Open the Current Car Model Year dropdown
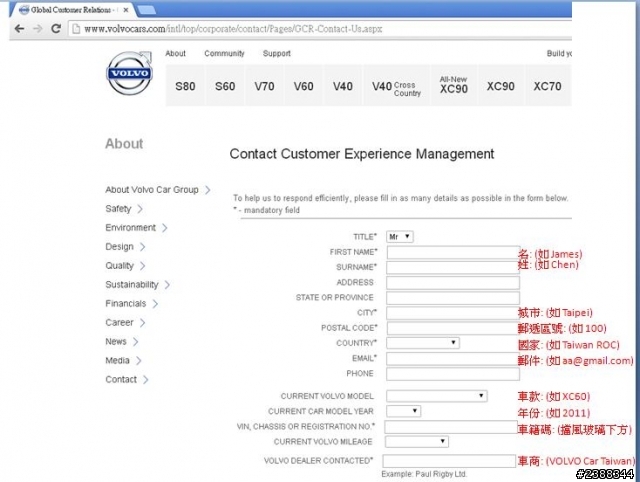Screen dimensions: 640x482 [403, 411]
